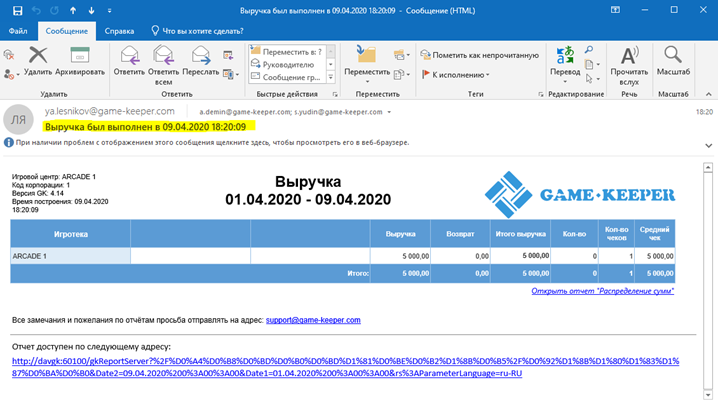Open the Файл tab
This screenshot has height=406, width=718.
[x=18, y=31]
